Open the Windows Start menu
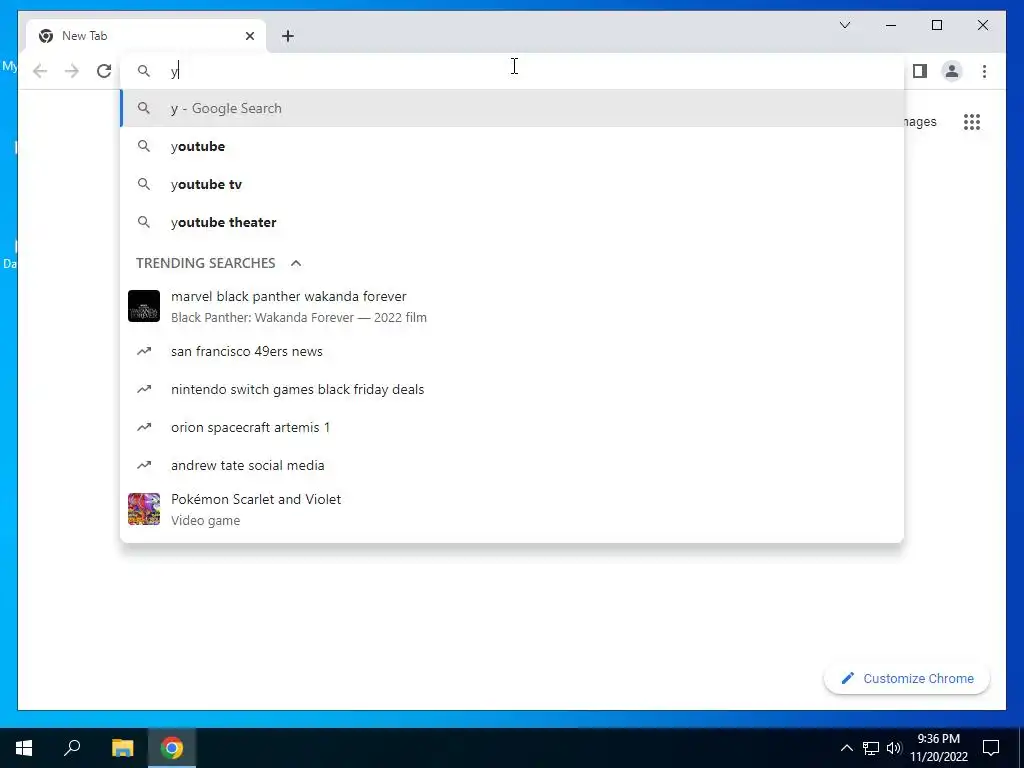 24,748
